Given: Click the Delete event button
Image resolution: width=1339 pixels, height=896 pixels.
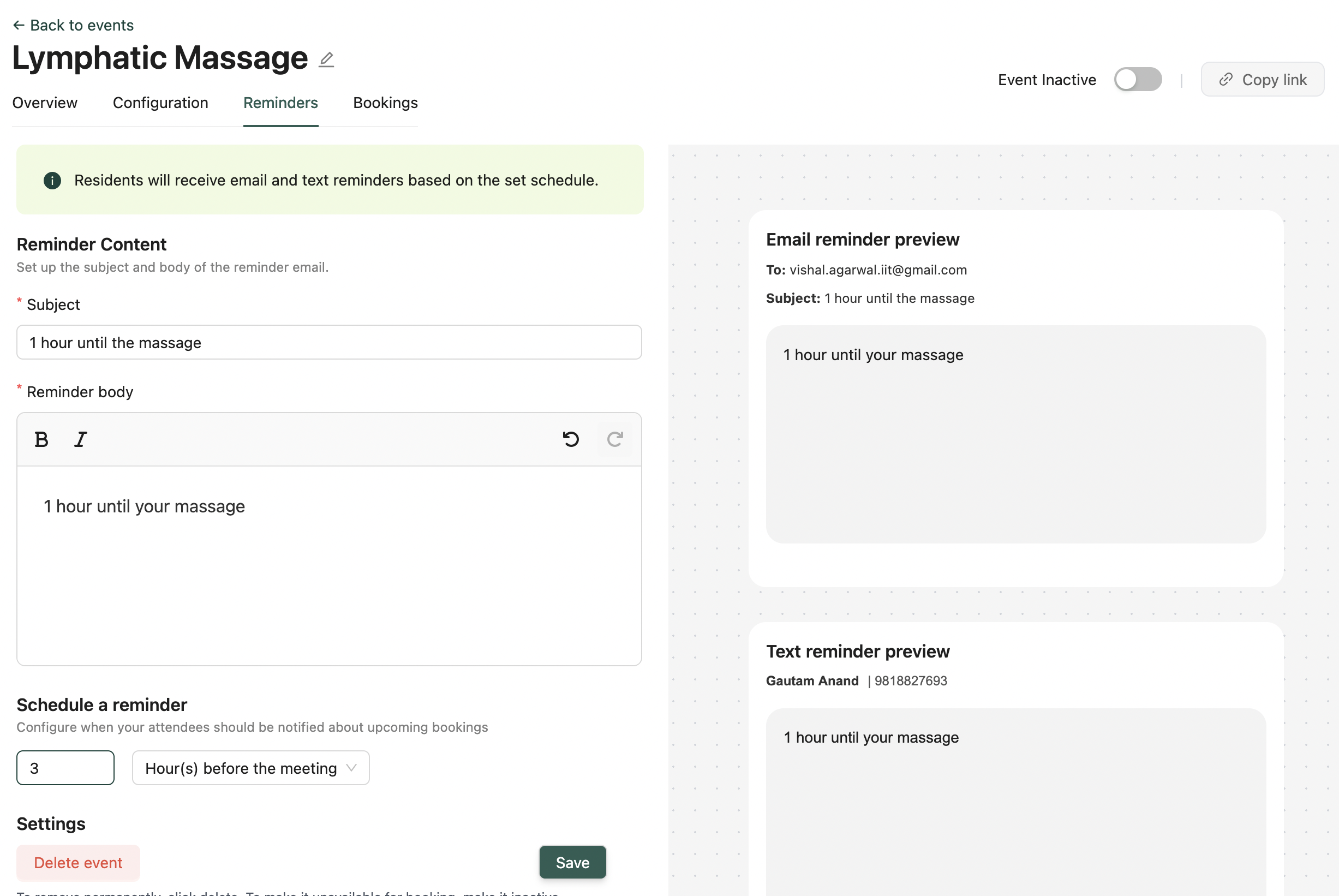Looking at the screenshot, I should point(78,863).
